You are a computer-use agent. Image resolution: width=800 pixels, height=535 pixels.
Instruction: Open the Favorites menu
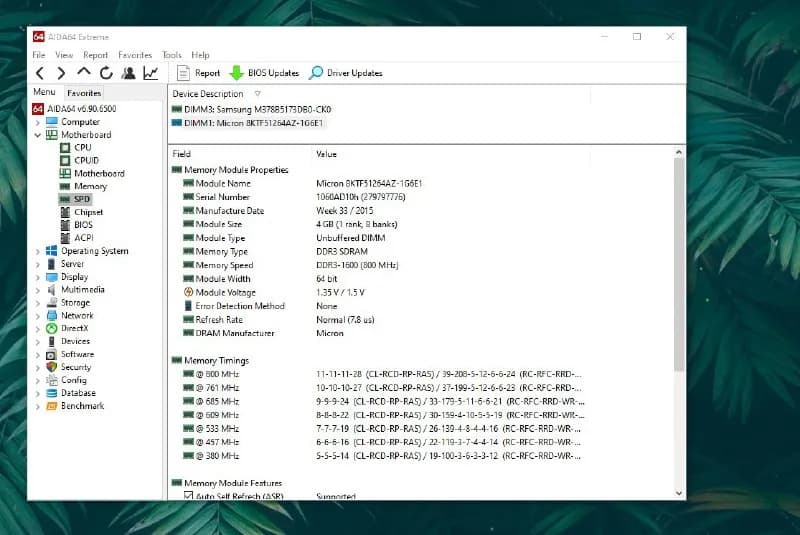tap(135, 55)
